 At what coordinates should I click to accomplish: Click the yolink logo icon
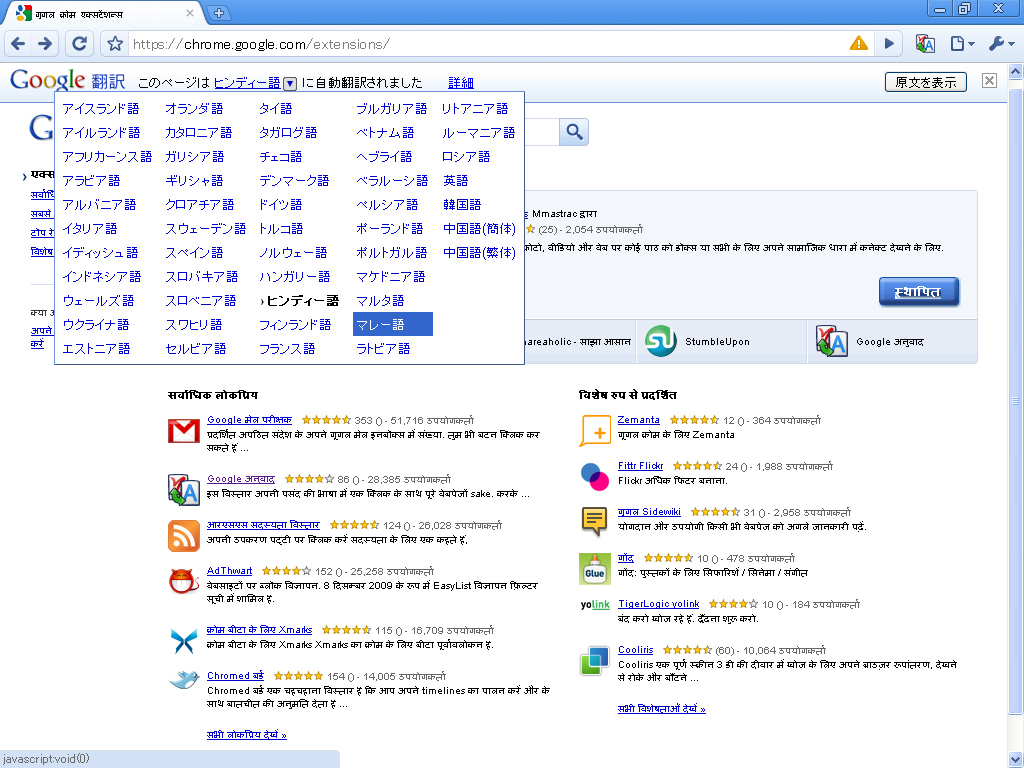tap(594, 605)
